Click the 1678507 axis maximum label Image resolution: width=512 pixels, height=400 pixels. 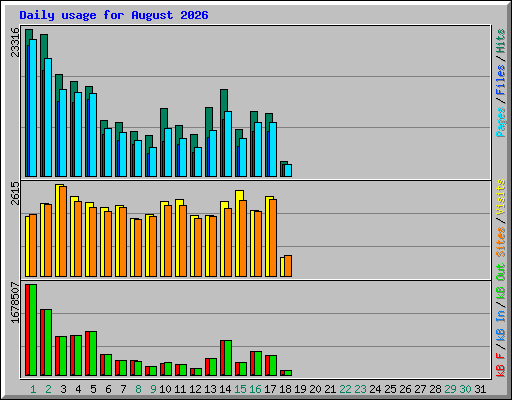coord(15,303)
